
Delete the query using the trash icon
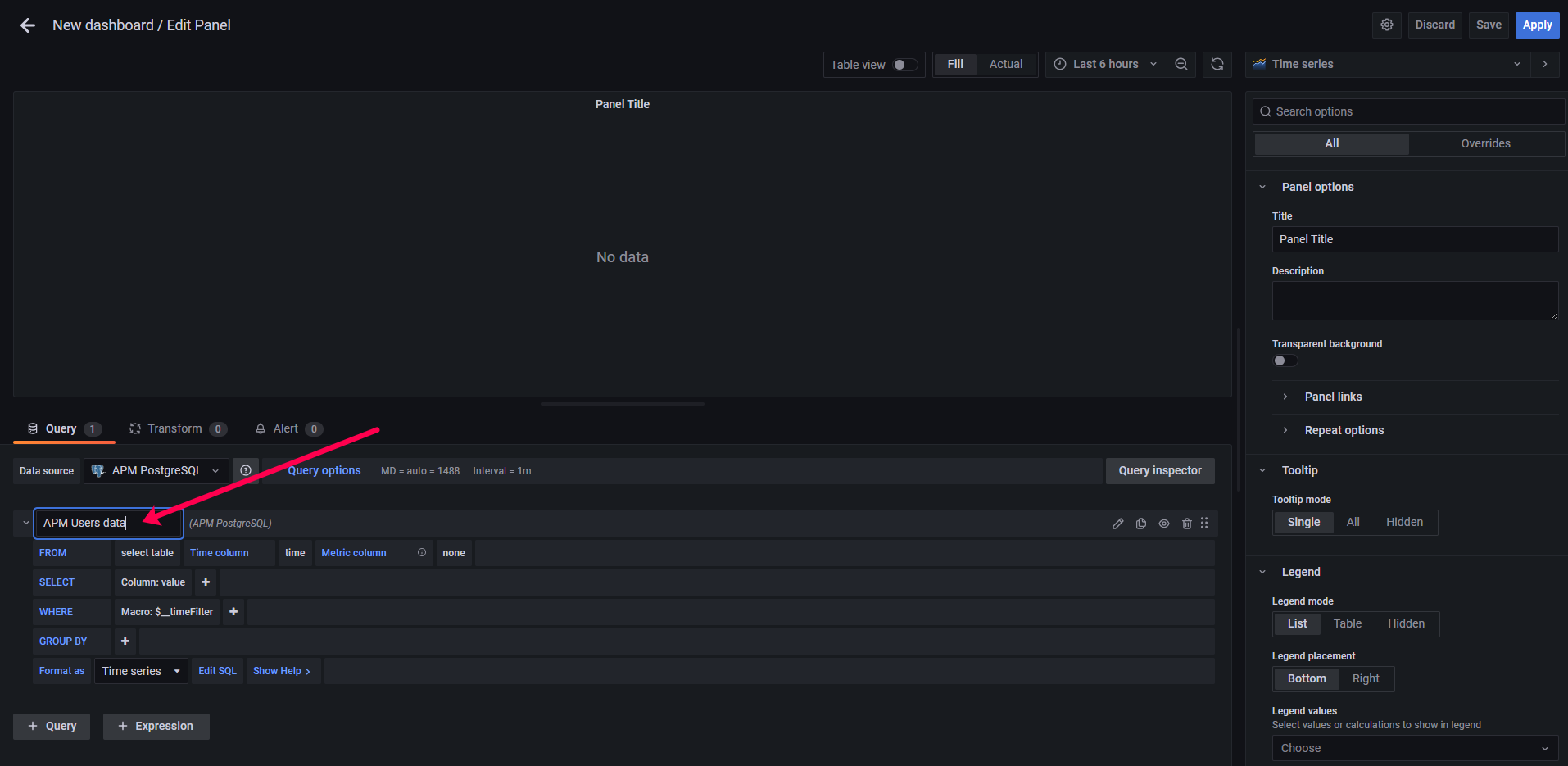coord(1186,524)
